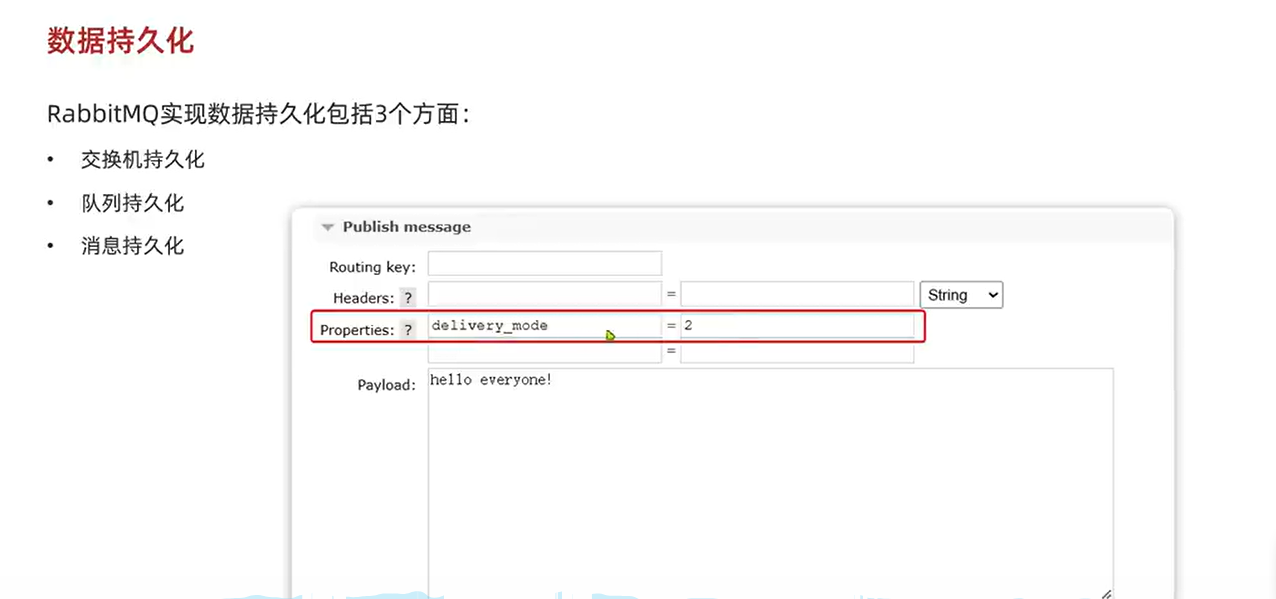This screenshot has width=1276, height=599.
Task: Click the 队列持久化 bullet text
Action: (x=133, y=203)
